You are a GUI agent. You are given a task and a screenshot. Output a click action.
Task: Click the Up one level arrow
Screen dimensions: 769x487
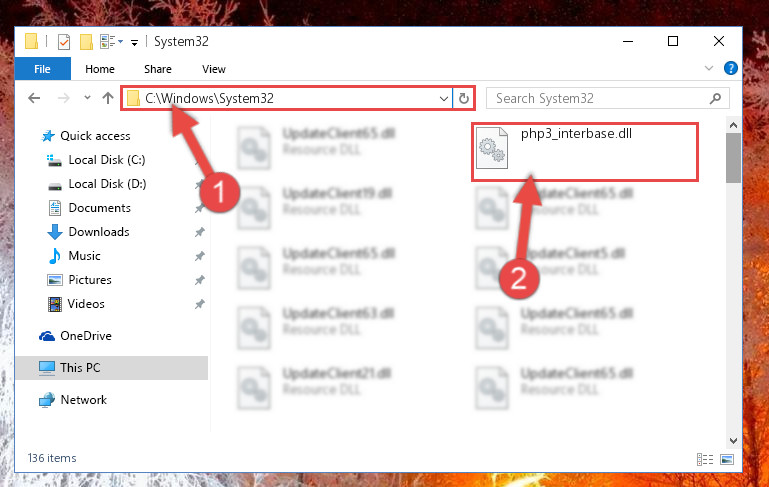[x=108, y=98]
